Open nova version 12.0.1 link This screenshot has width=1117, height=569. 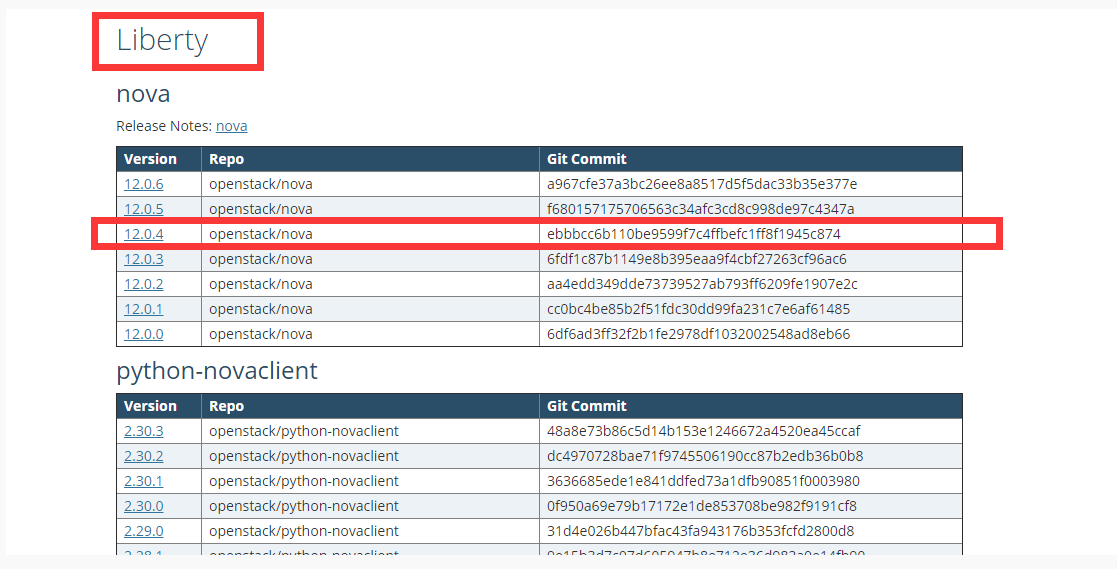pos(143,309)
